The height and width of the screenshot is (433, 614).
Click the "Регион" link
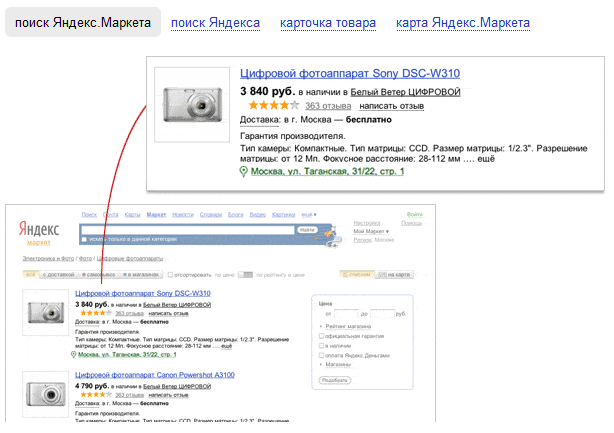click(x=363, y=240)
